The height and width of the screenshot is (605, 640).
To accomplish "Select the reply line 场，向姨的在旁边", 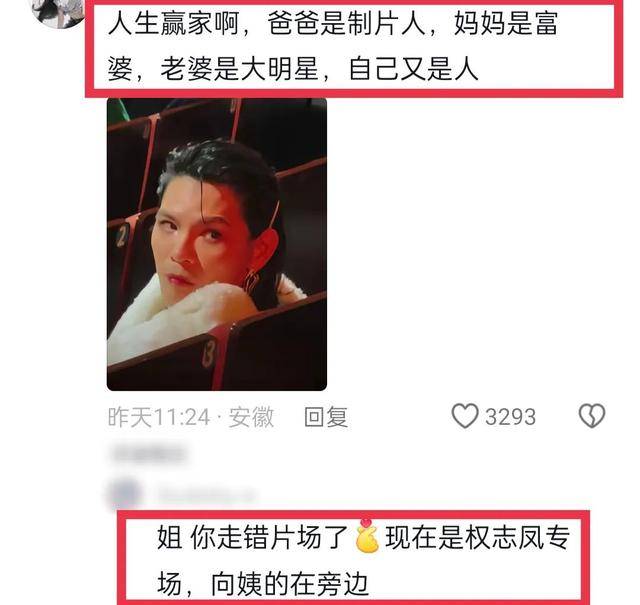I will click(x=263, y=584).
